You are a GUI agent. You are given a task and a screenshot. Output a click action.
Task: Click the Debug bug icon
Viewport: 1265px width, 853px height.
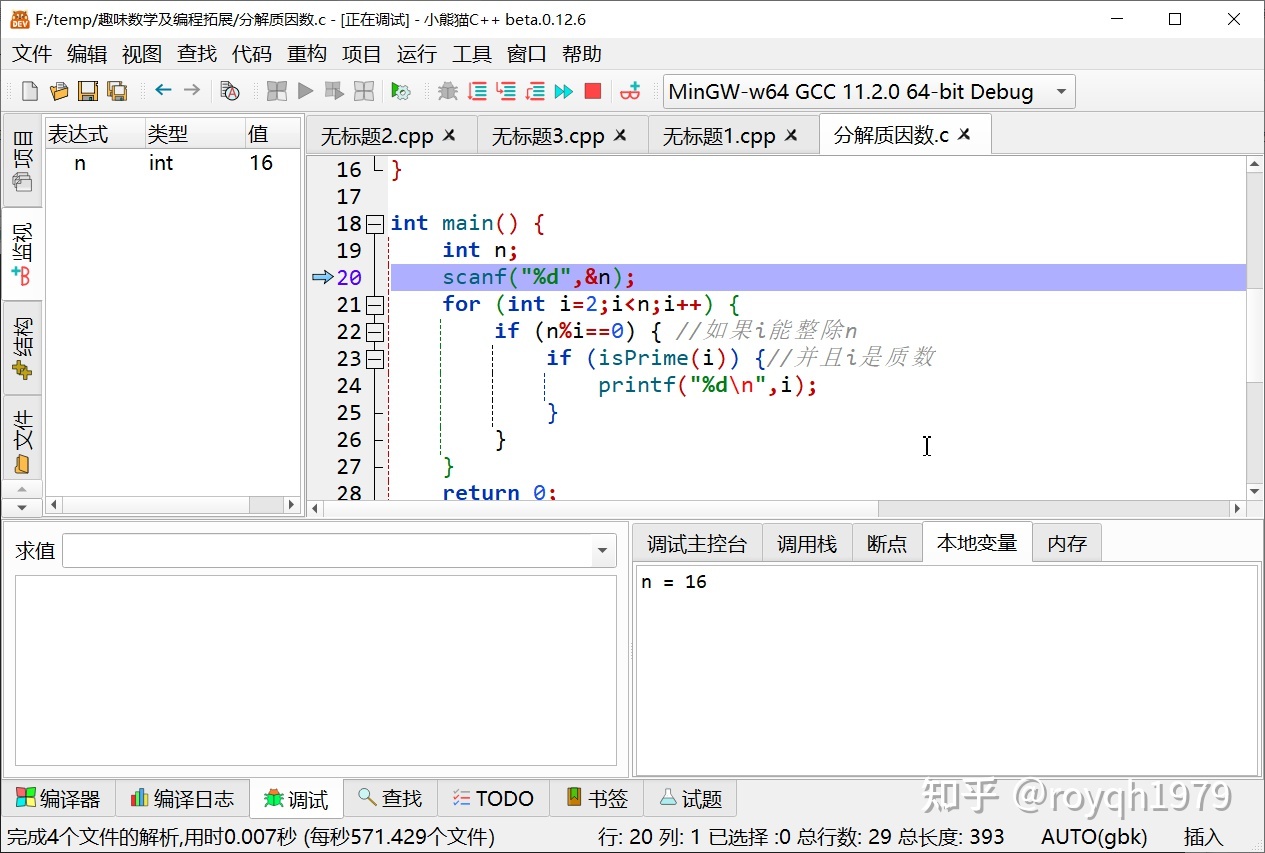pos(448,92)
